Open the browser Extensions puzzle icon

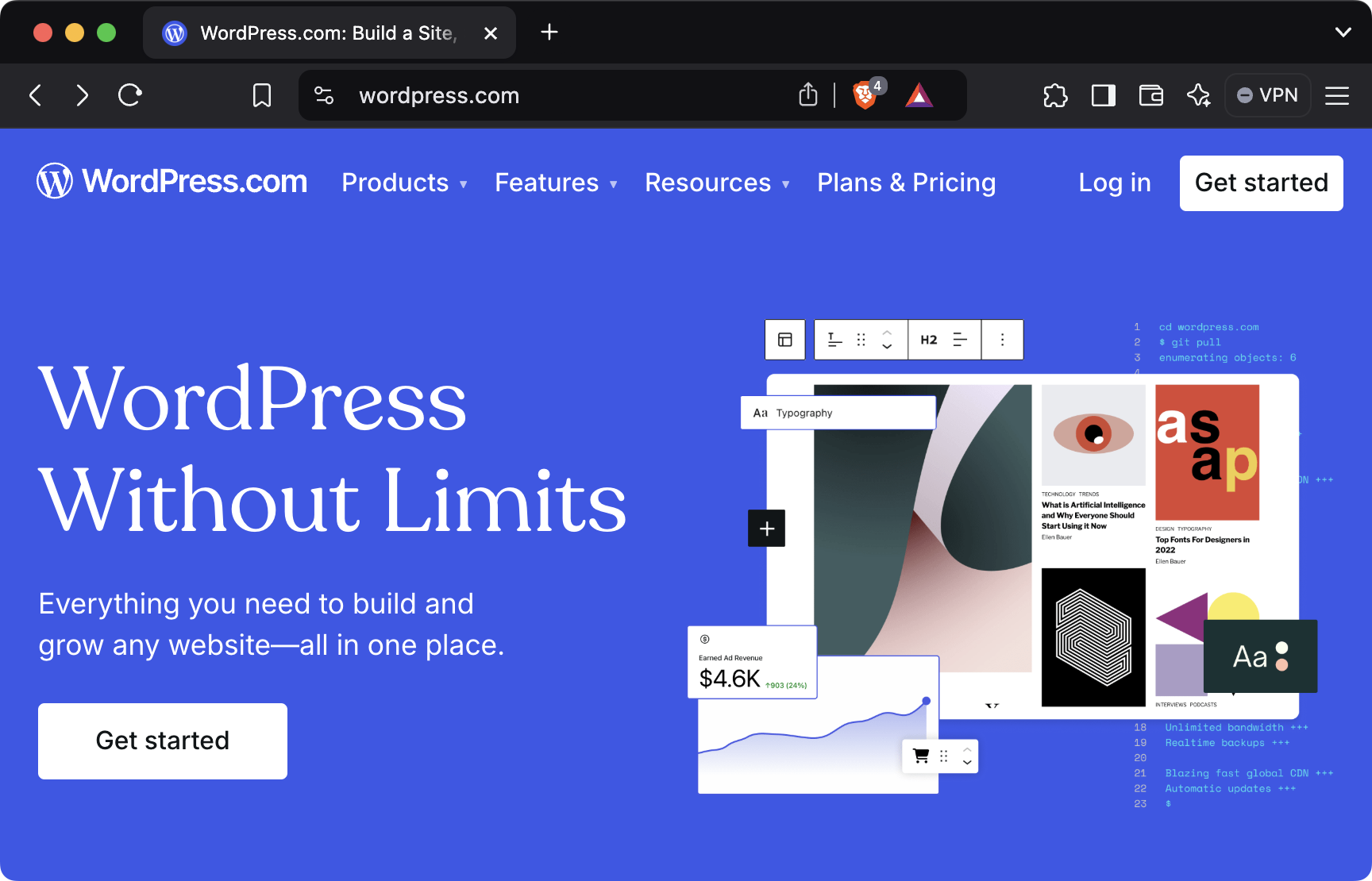point(1055,95)
